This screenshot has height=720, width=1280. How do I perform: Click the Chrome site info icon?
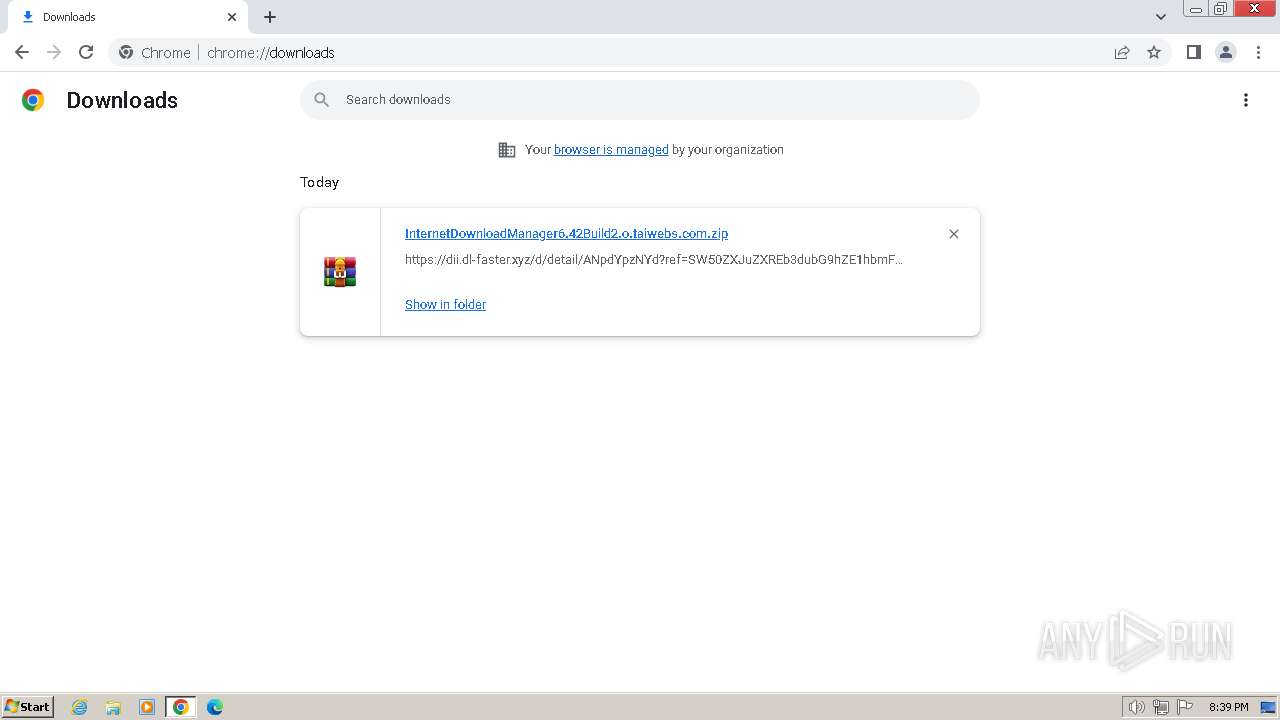click(126, 52)
